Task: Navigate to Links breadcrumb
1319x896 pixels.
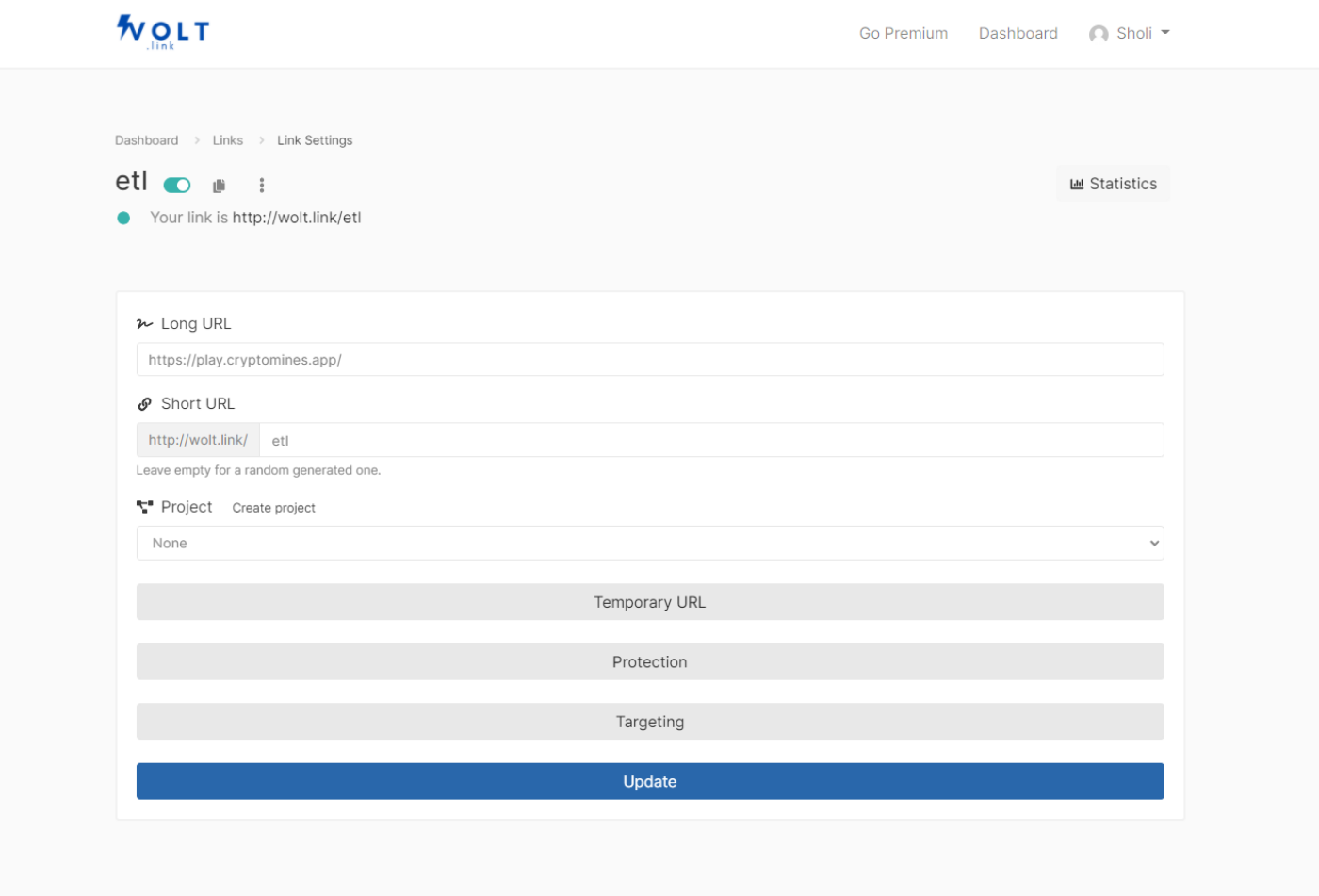Action: pos(228,140)
